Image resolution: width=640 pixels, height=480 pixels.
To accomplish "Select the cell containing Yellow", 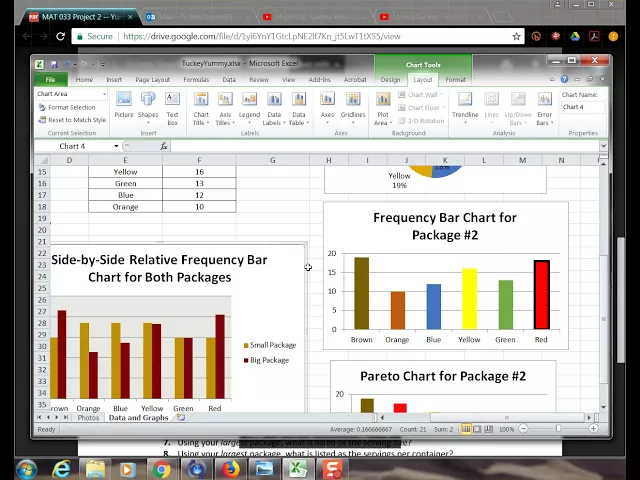I will pyautogui.click(x=125, y=172).
